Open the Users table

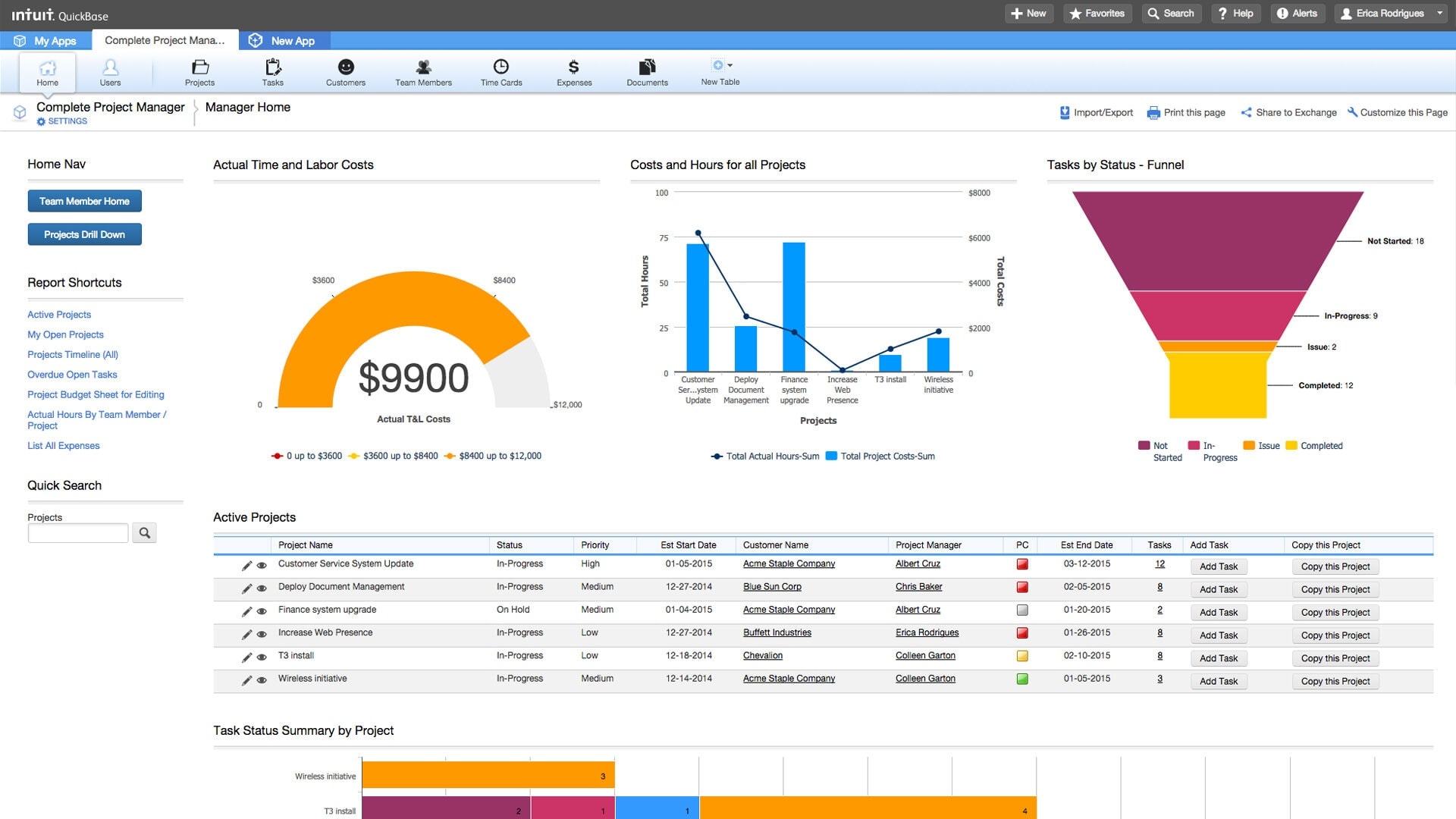(111, 72)
